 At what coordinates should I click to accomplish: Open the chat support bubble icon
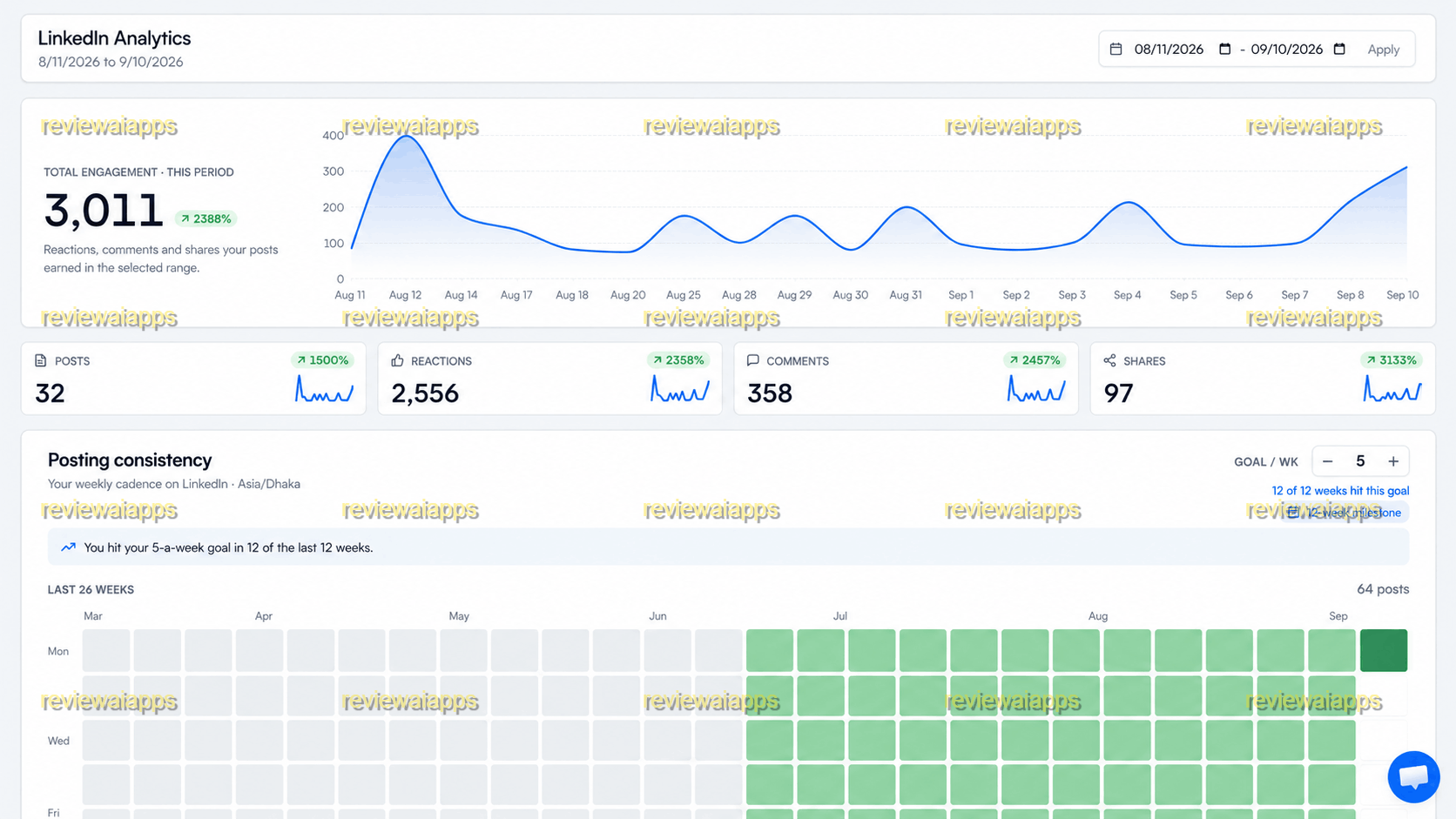[x=1413, y=776]
